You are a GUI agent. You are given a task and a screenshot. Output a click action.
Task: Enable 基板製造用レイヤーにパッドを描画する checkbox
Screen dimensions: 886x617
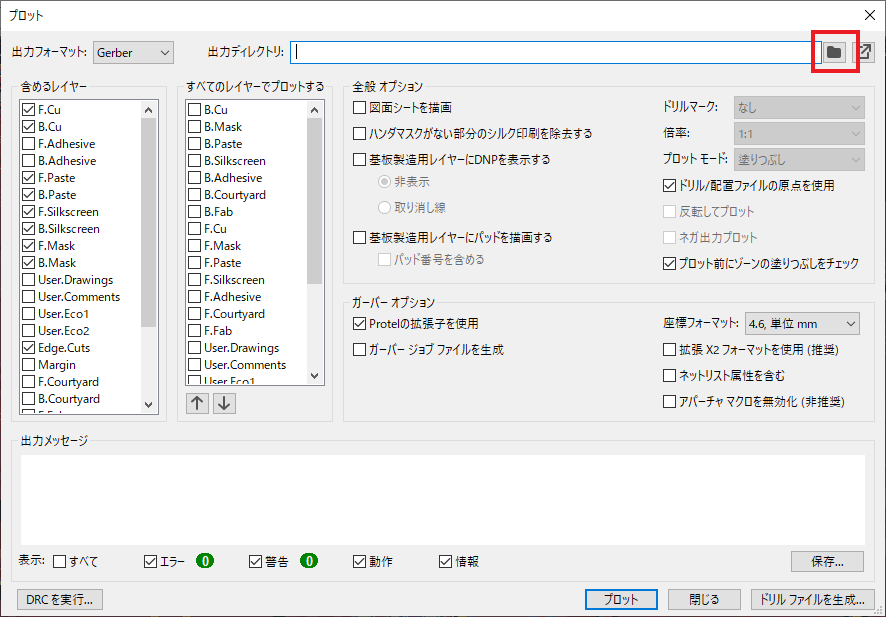359,237
